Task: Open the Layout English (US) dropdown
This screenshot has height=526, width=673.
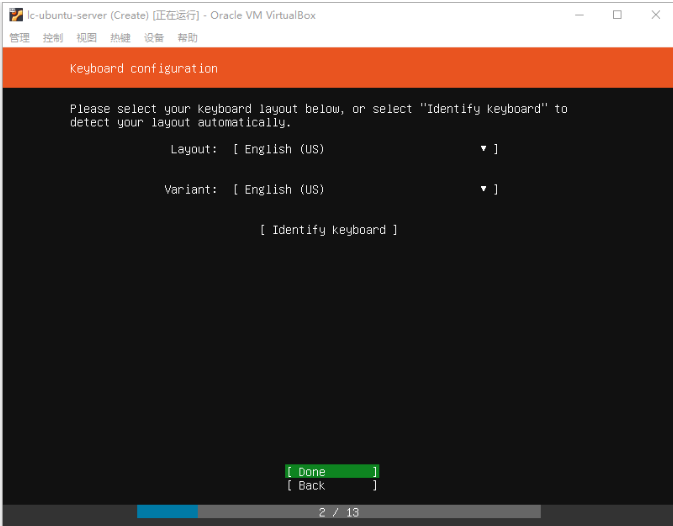Action: point(366,149)
